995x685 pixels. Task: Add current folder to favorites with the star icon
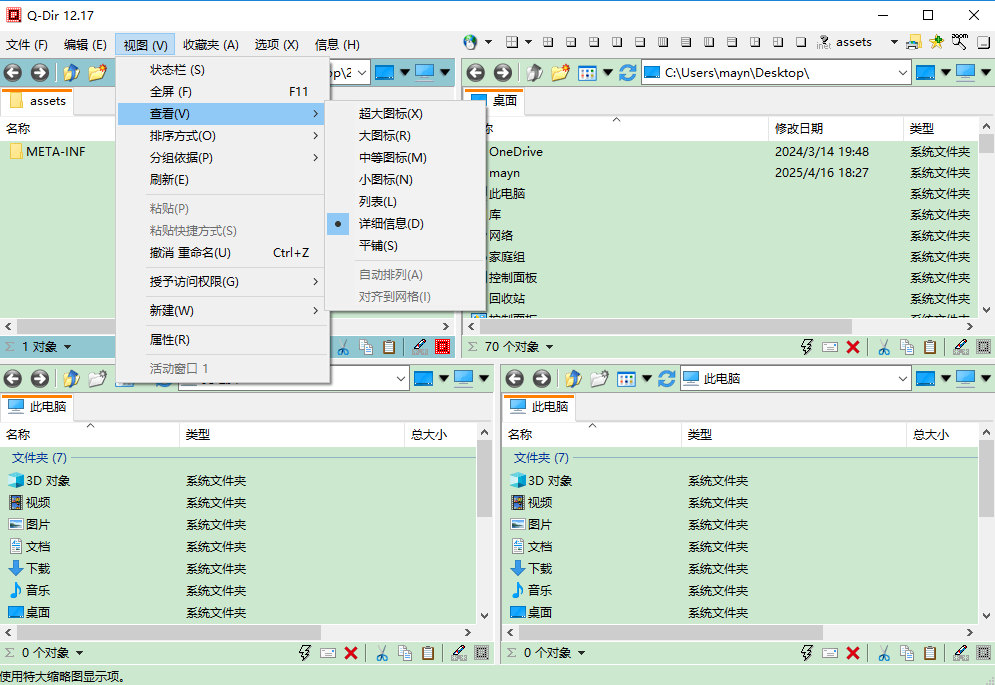tap(936, 43)
